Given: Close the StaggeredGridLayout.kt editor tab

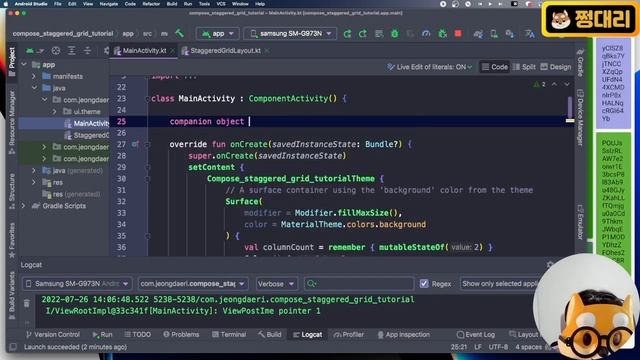Looking at the screenshot, I should [x=267, y=51].
